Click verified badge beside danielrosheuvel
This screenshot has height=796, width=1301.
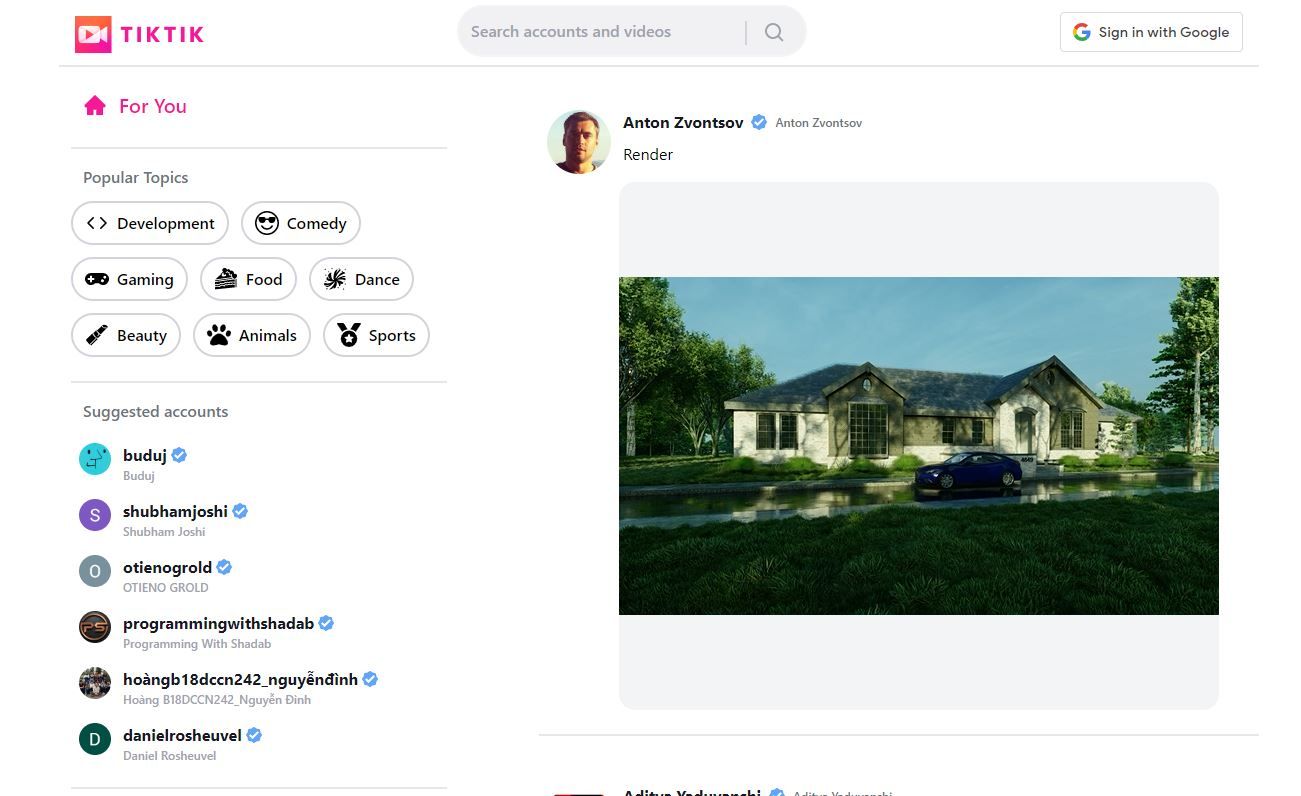click(x=254, y=735)
